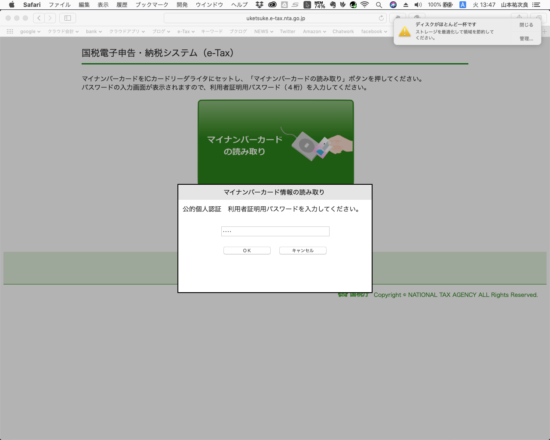This screenshot has width=550, height=440.
Task: Click the 国税電子申告・納税システム heading
Action: pos(158,53)
